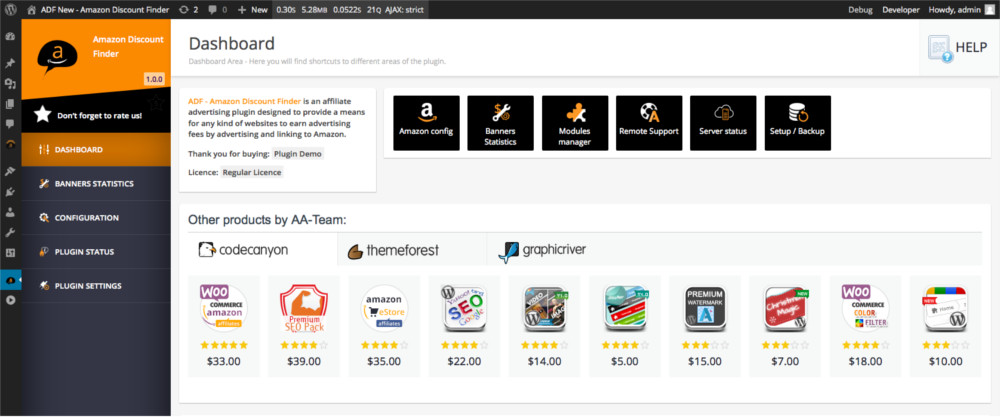Open Settings sliders icon in sidebar

pyautogui.click(x=10, y=252)
